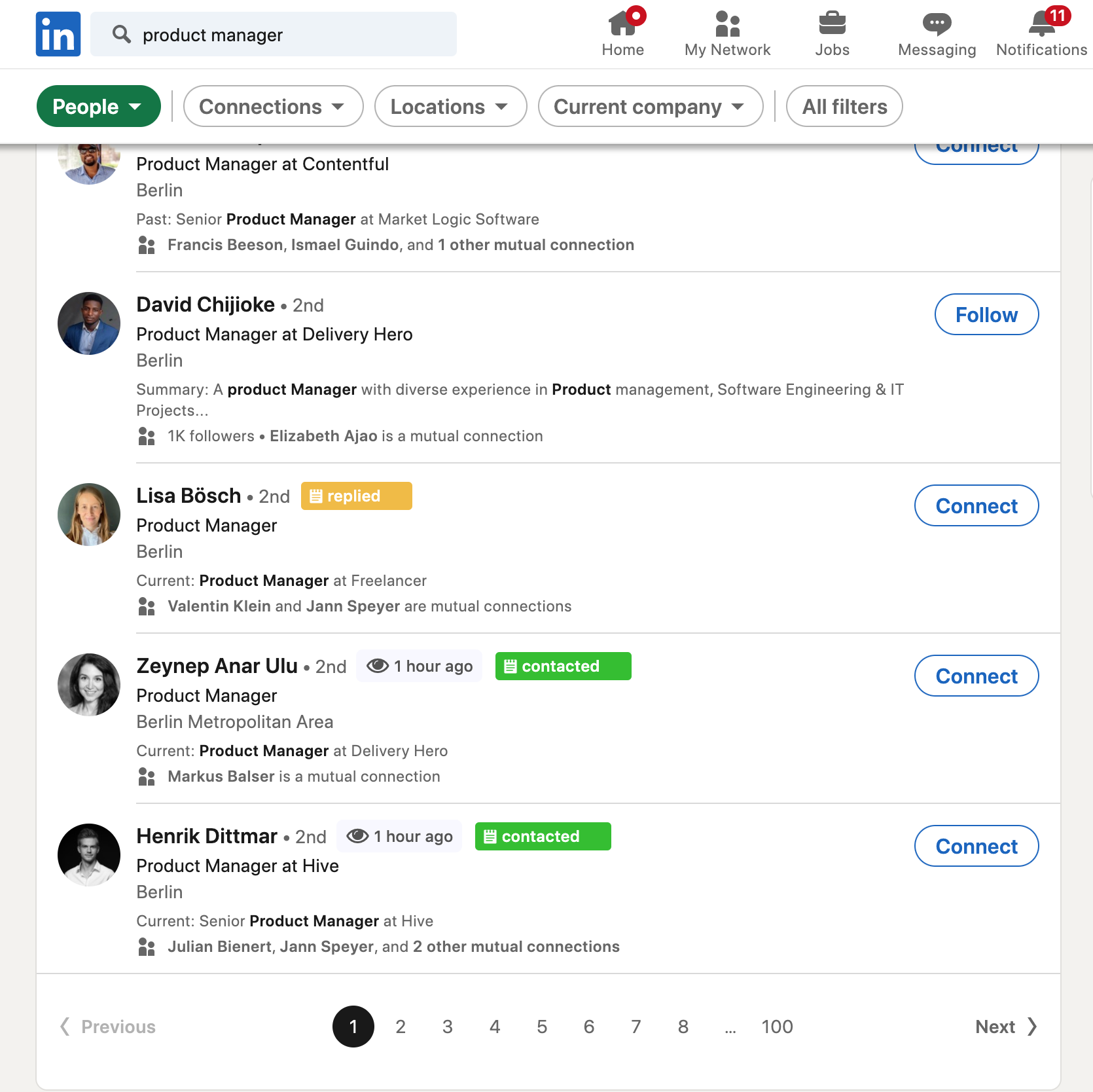Click mutual connections icon under Lisa Bösch
This screenshot has width=1093, height=1092.
[x=147, y=606]
